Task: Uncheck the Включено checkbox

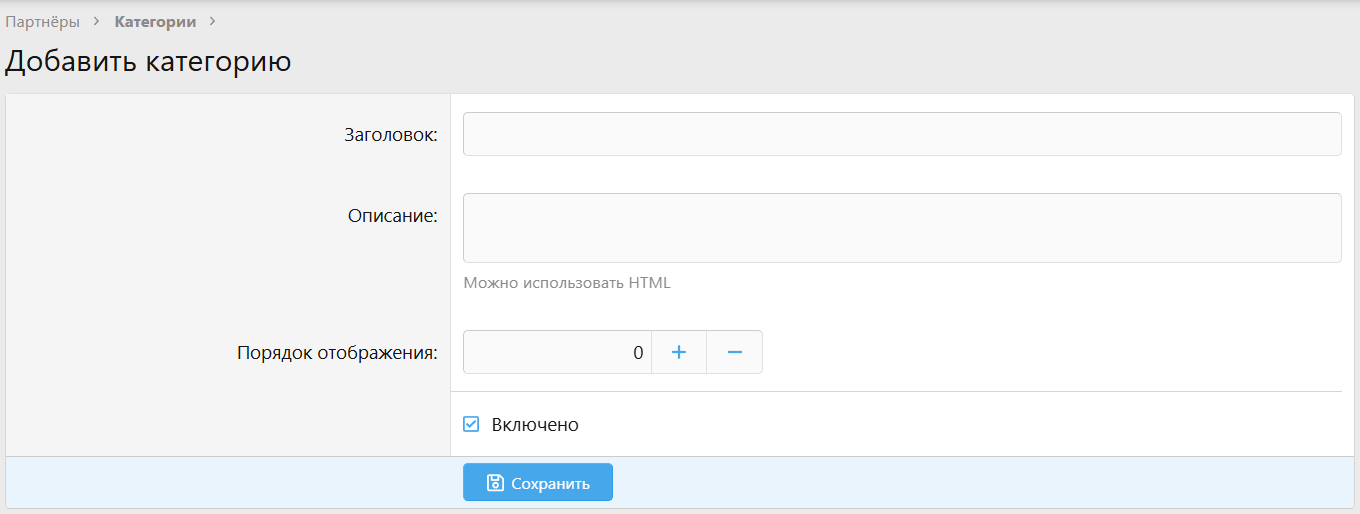Action: click(x=471, y=424)
